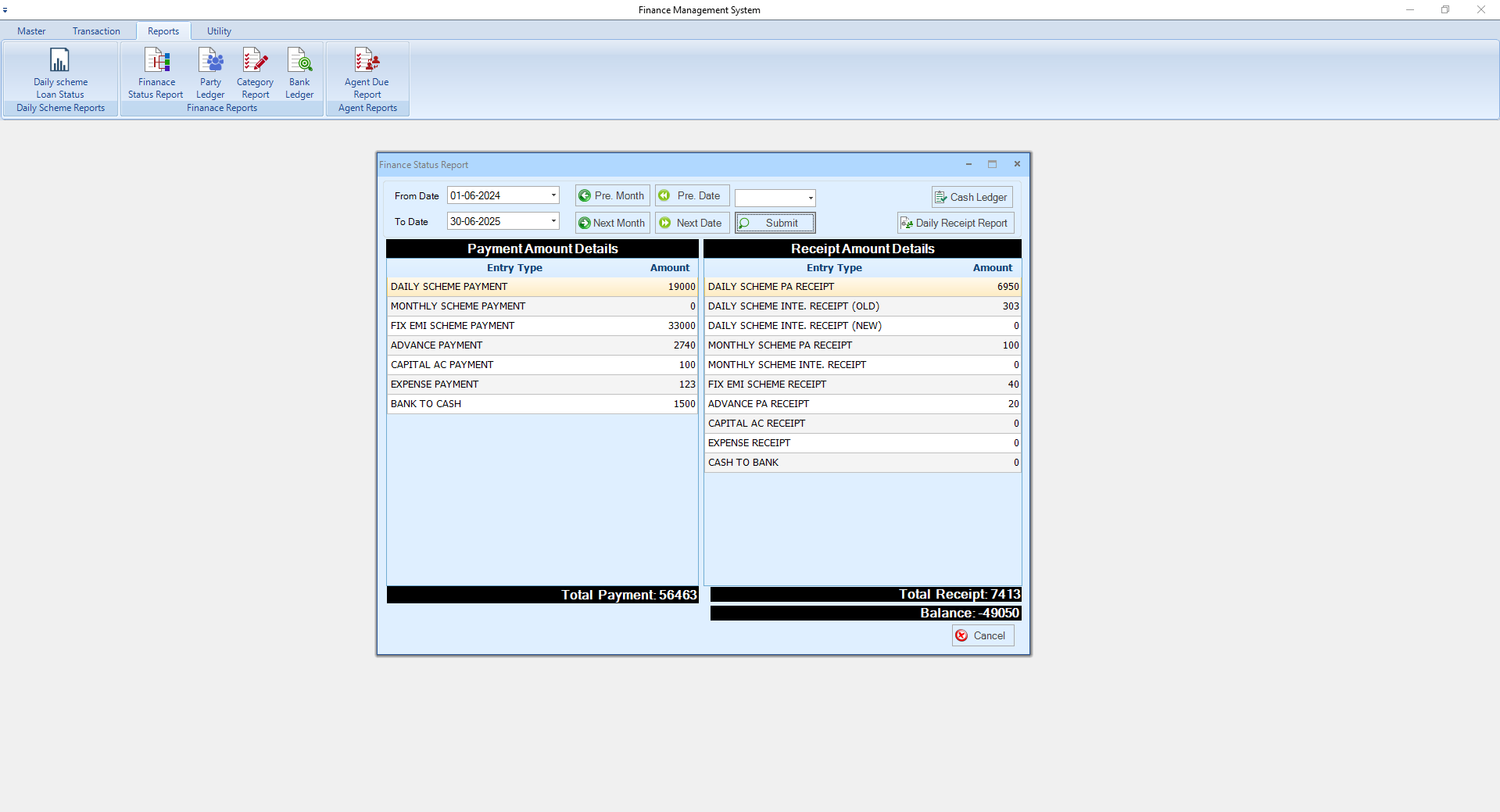The image size is (1500, 812).
Task: Click the Cash Ledger button
Action: click(972, 197)
